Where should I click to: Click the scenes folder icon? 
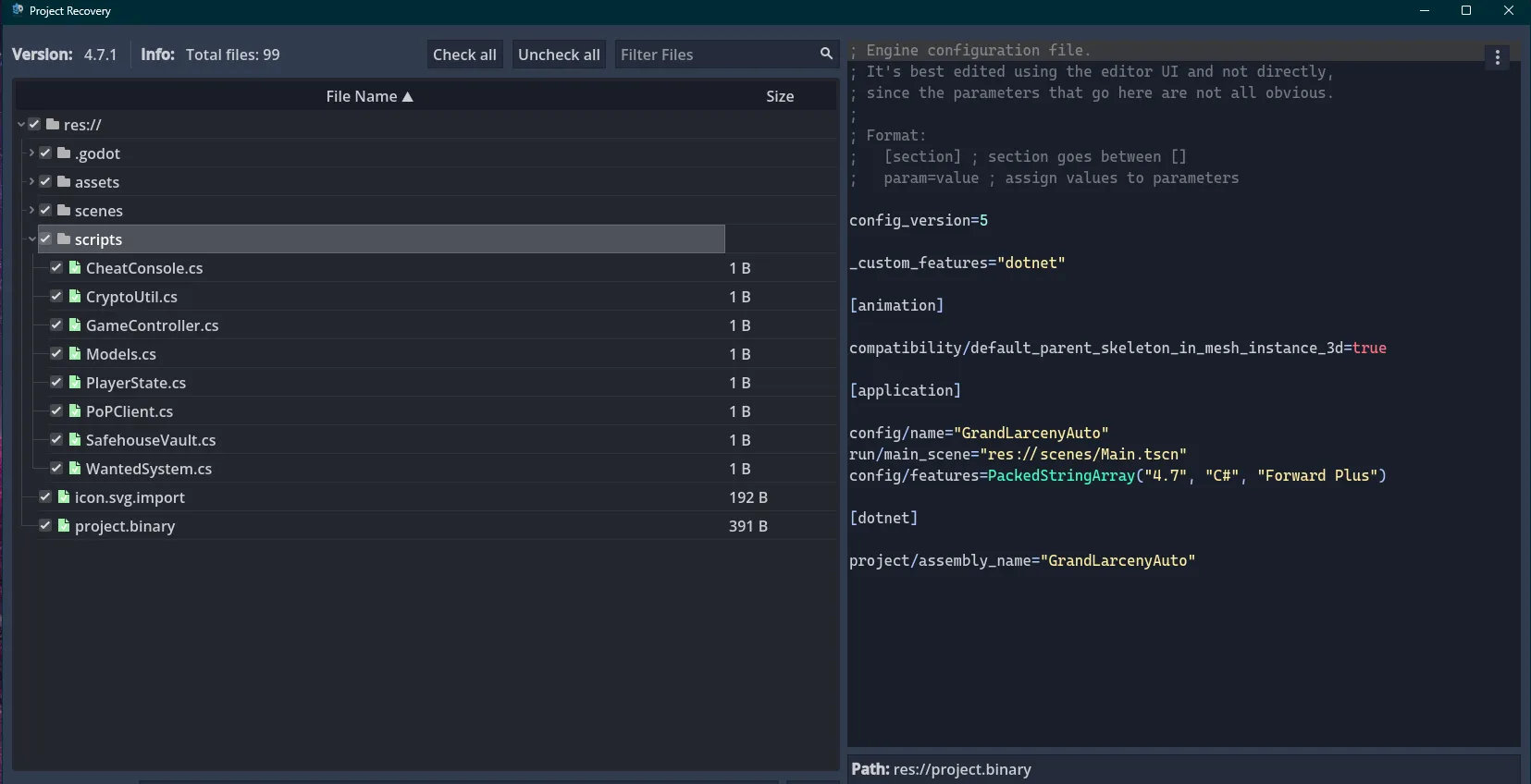(x=64, y=210)
